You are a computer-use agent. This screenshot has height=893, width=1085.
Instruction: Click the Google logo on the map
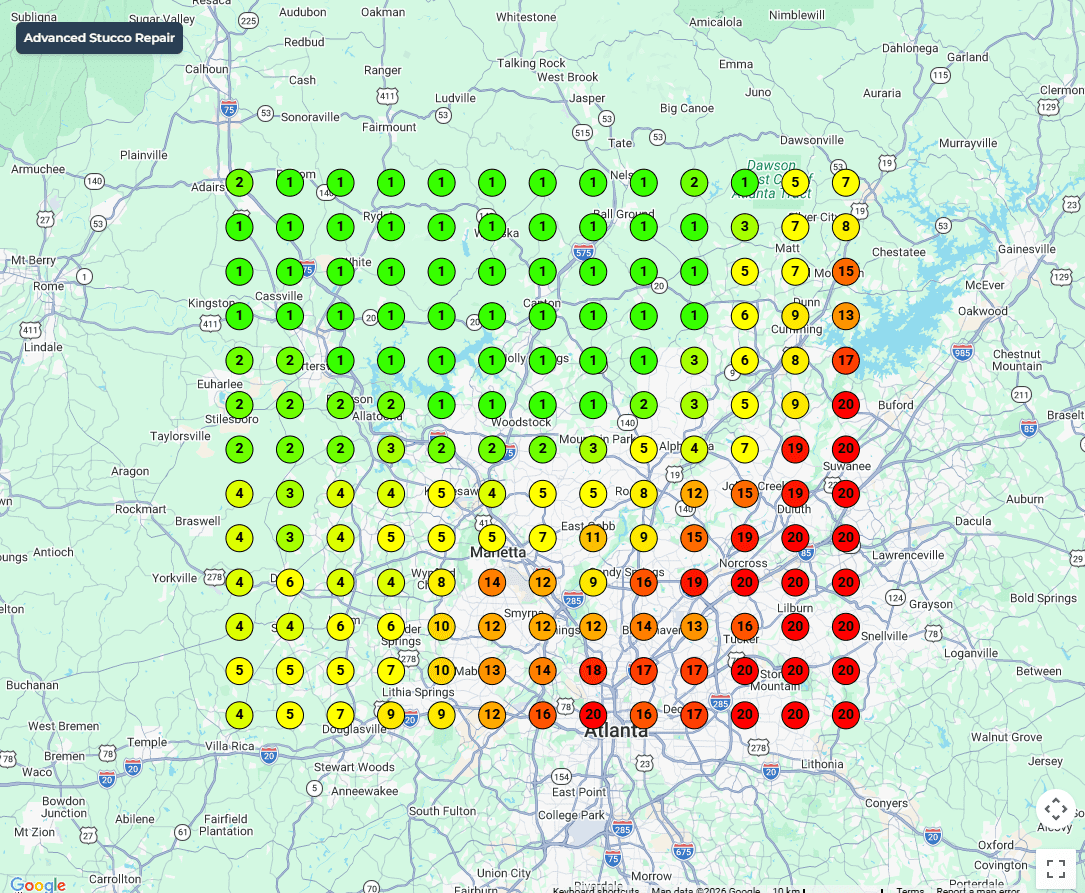click(37, 884)
